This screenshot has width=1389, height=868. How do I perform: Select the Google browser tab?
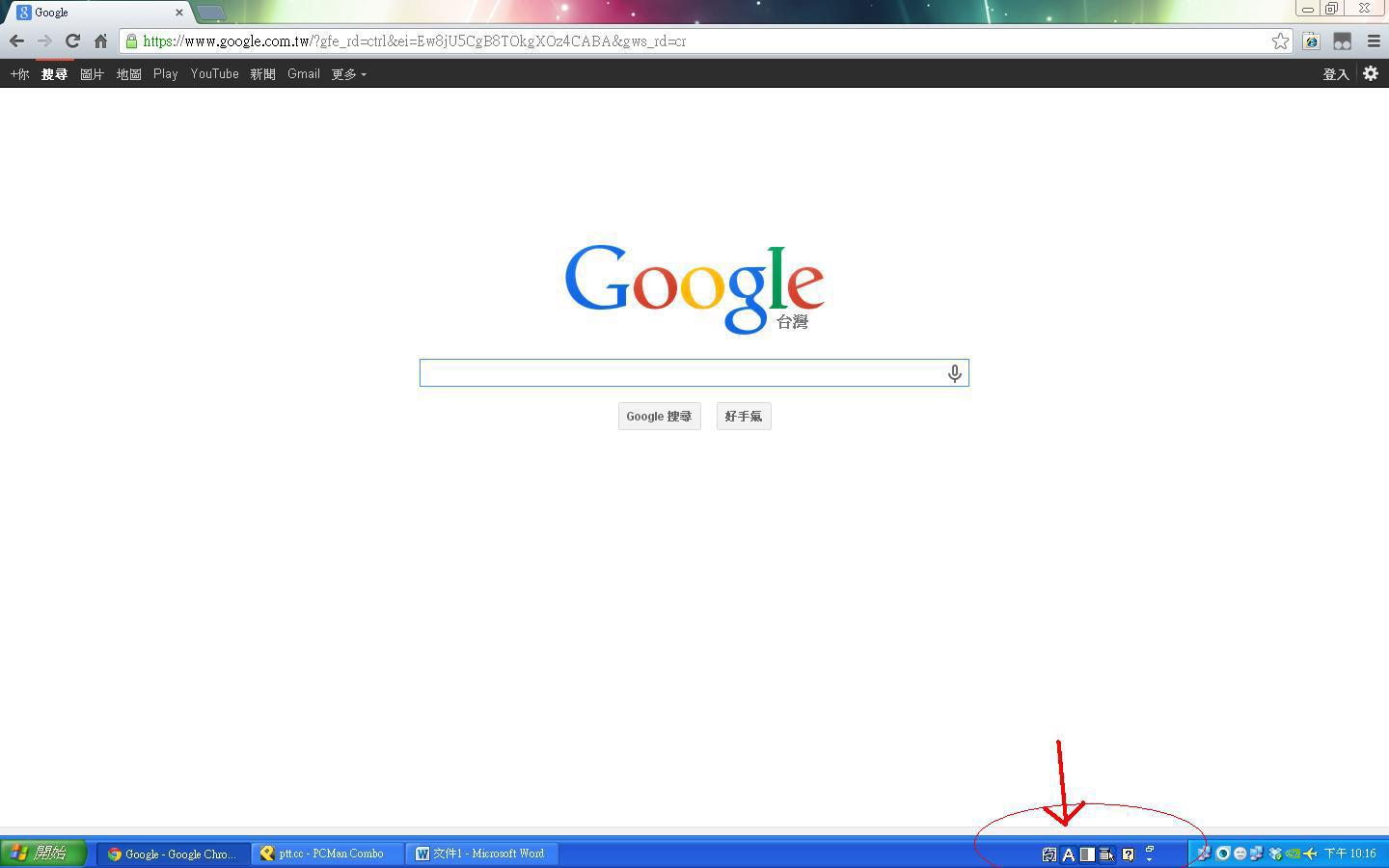[x=96, y=13]
